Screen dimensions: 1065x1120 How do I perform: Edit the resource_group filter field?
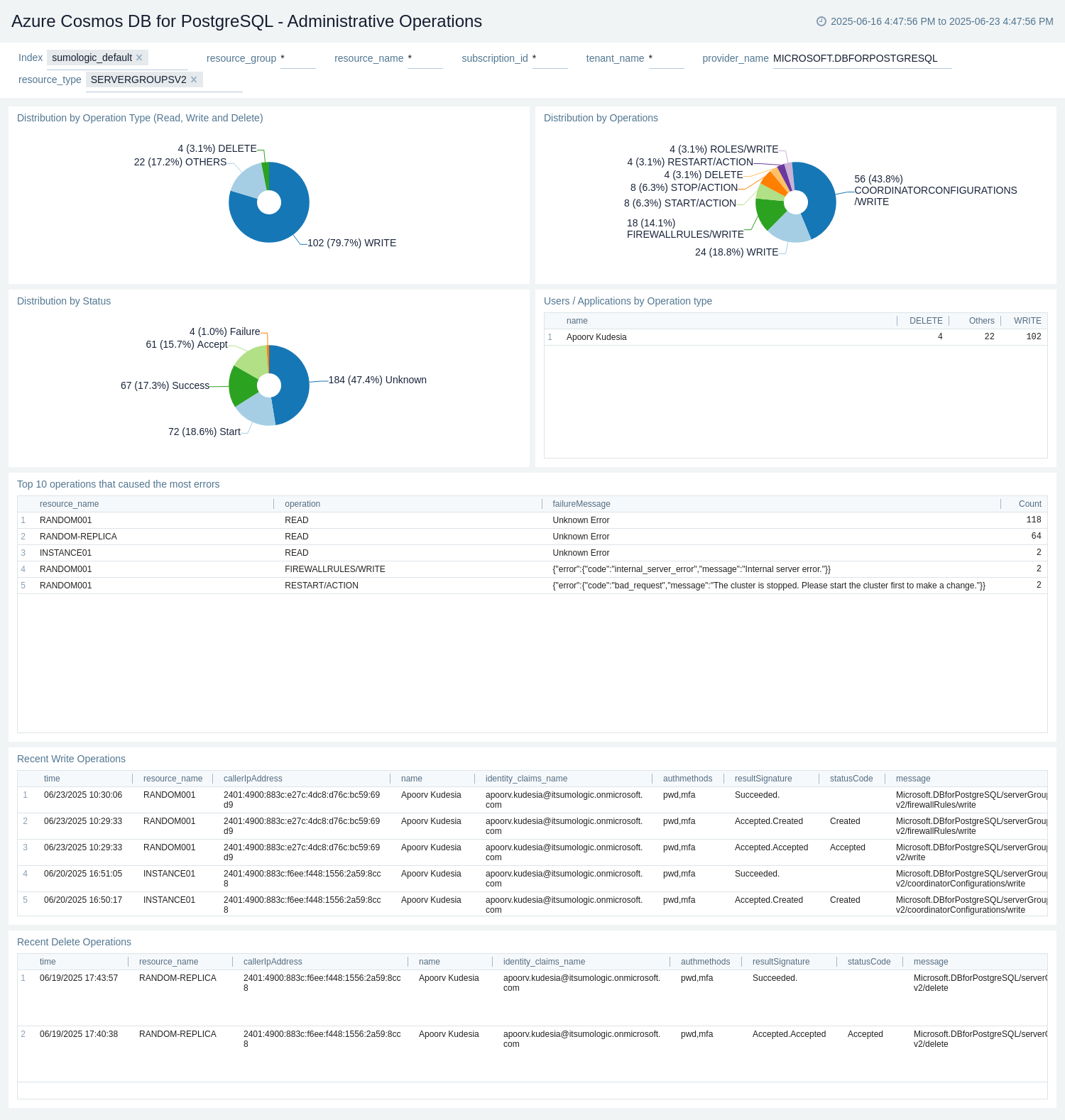(297, 58)
